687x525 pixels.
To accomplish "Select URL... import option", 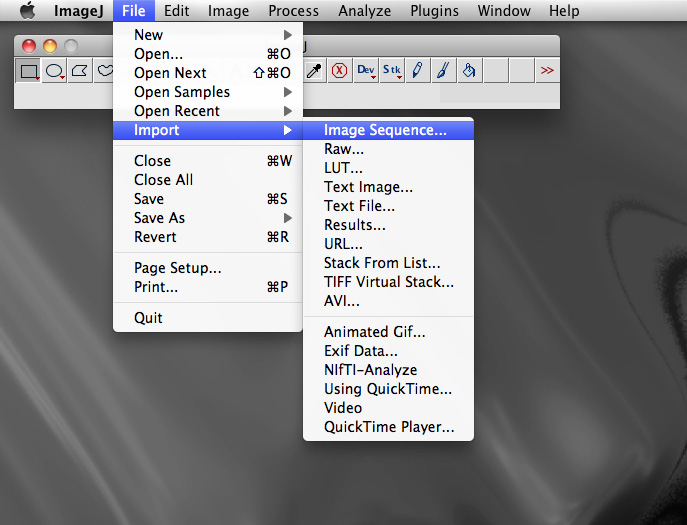I will (x=388, y=244).
